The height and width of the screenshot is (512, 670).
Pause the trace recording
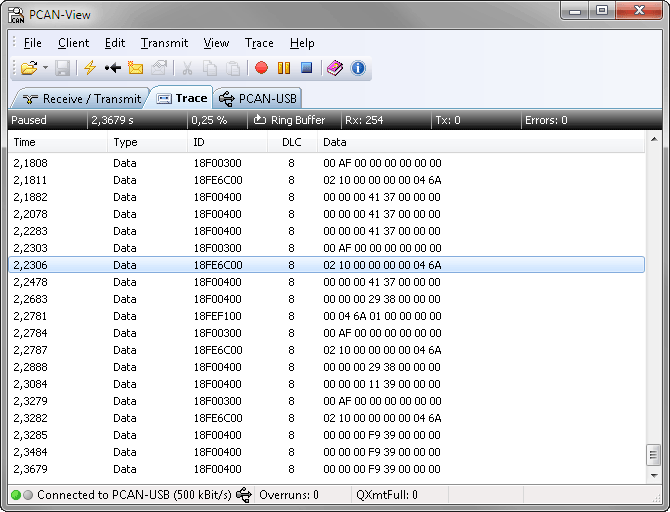284,68
